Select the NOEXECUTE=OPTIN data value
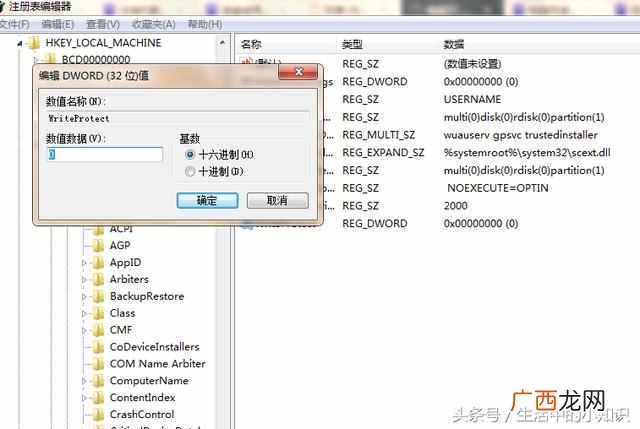 click(x=498, y=188)
